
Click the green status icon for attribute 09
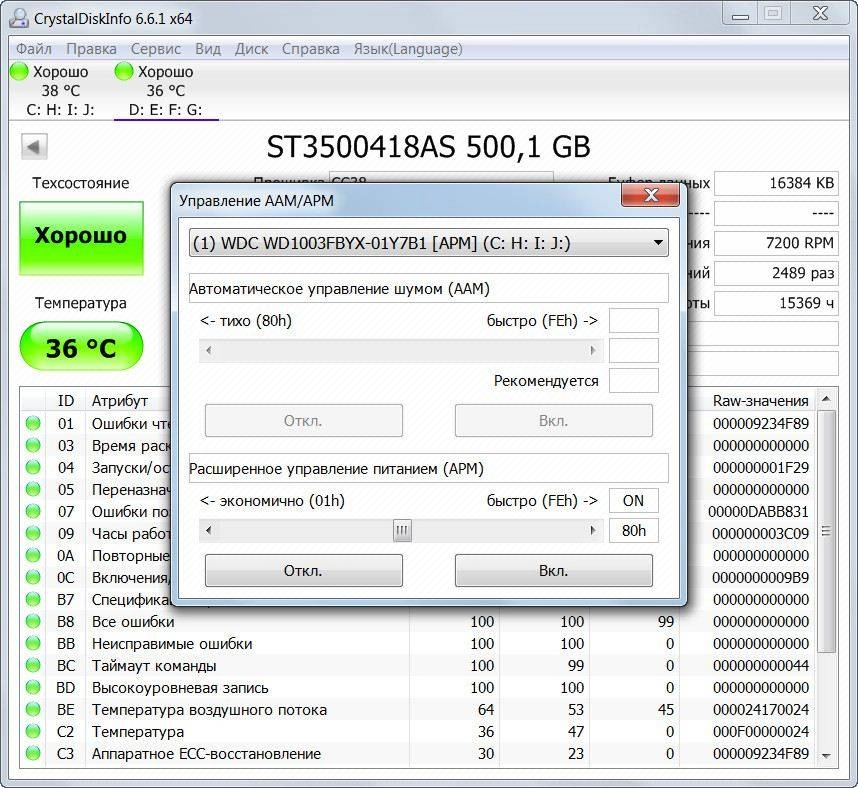tap(33, 534)
